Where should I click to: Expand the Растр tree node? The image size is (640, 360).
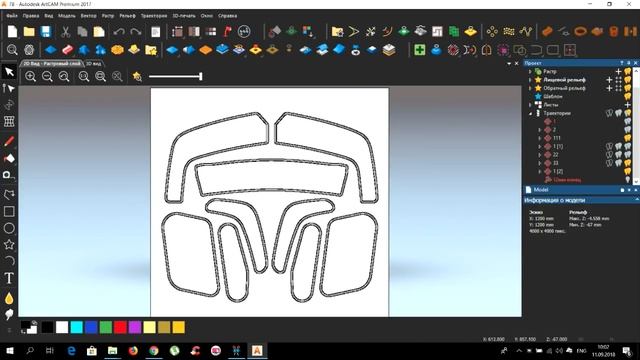click(x=531, y=71)
